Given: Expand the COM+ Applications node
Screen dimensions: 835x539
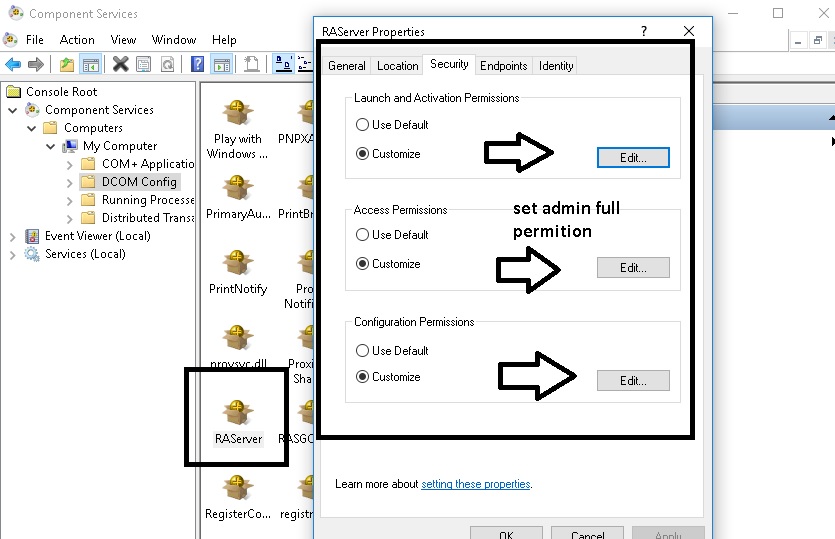Looking at the screenshot, I should click(x=70, y=165).
